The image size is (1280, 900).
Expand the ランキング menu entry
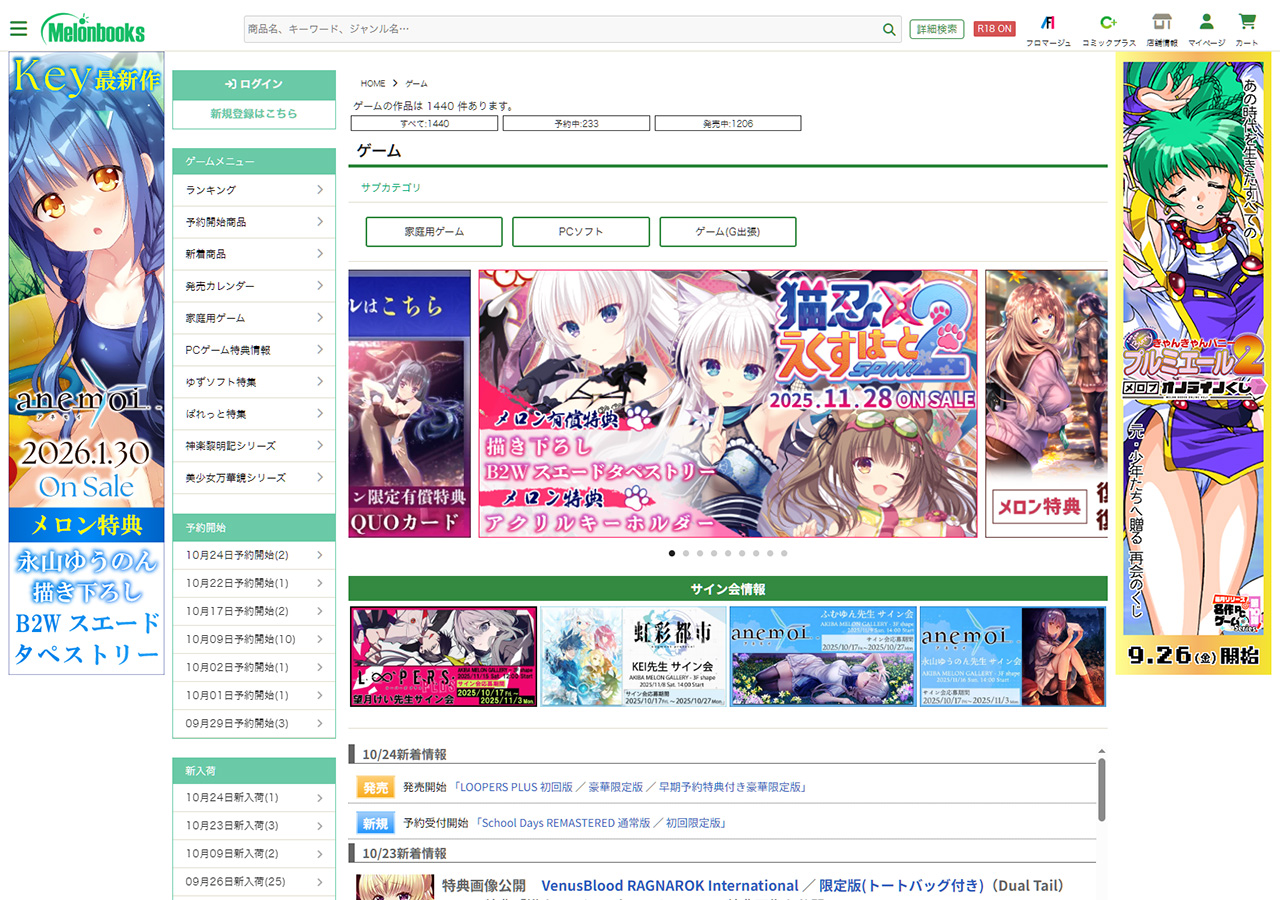point(254,190)
